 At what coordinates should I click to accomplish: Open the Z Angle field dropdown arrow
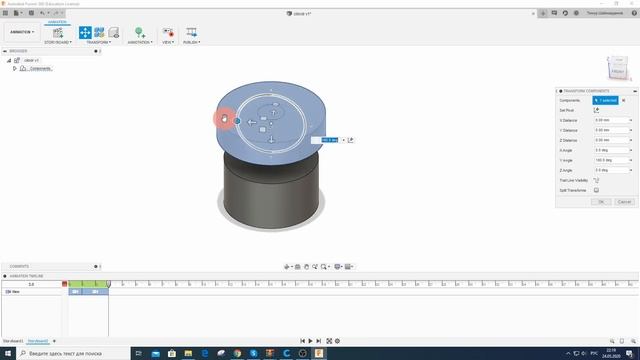[x=631, y=170]
